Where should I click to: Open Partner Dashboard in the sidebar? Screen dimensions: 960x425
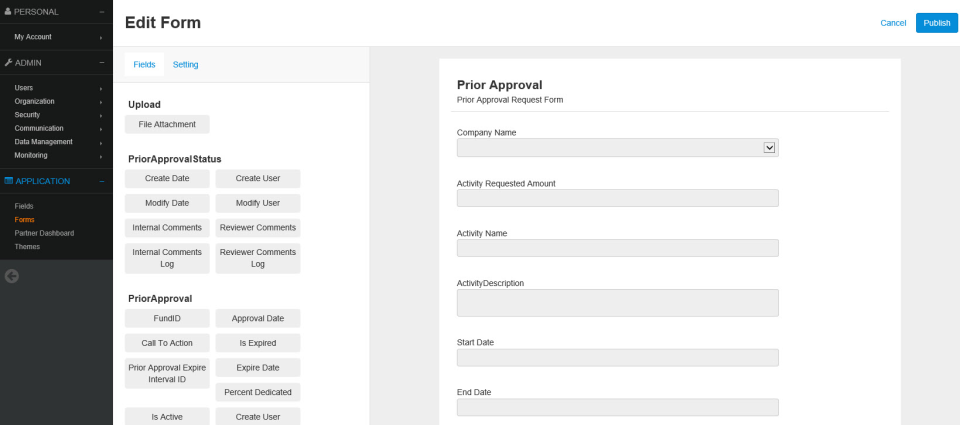click(x=44, y=233)
